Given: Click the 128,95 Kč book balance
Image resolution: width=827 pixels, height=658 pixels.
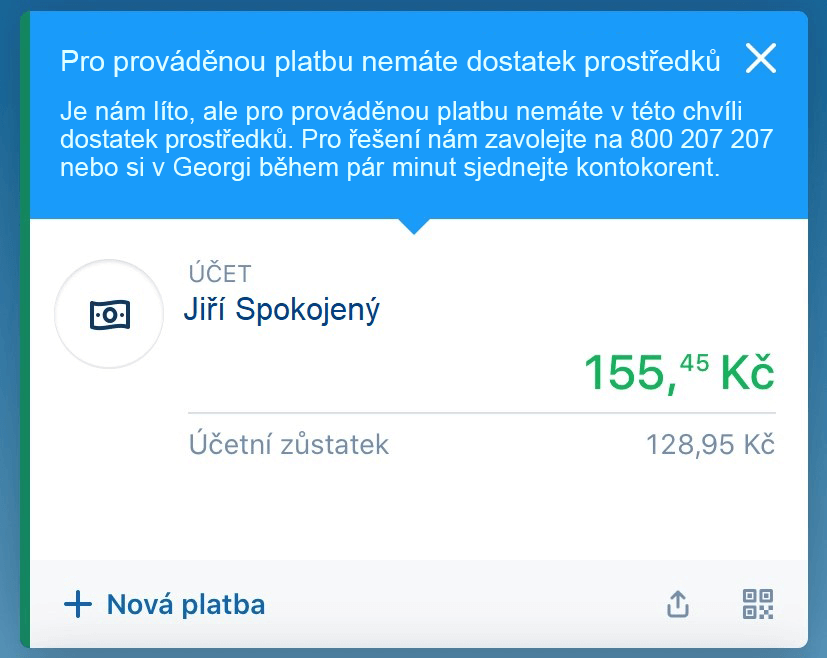Looking at the screenshot, I should 710,444.
